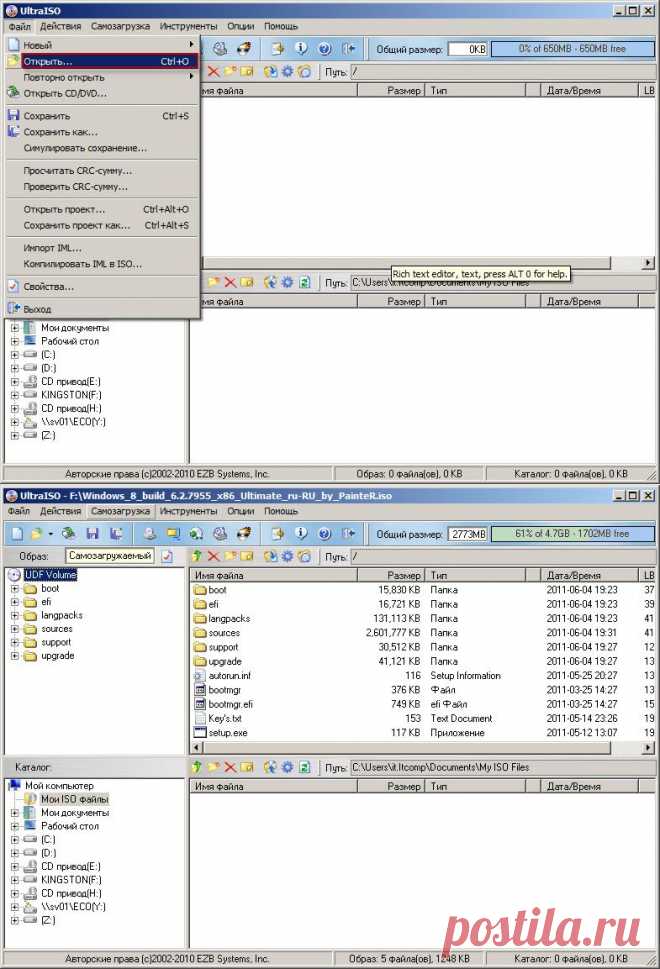Click blue Info icon in ISO window toolbar
This screenshot has height=969, width=660.
point(301,533)
